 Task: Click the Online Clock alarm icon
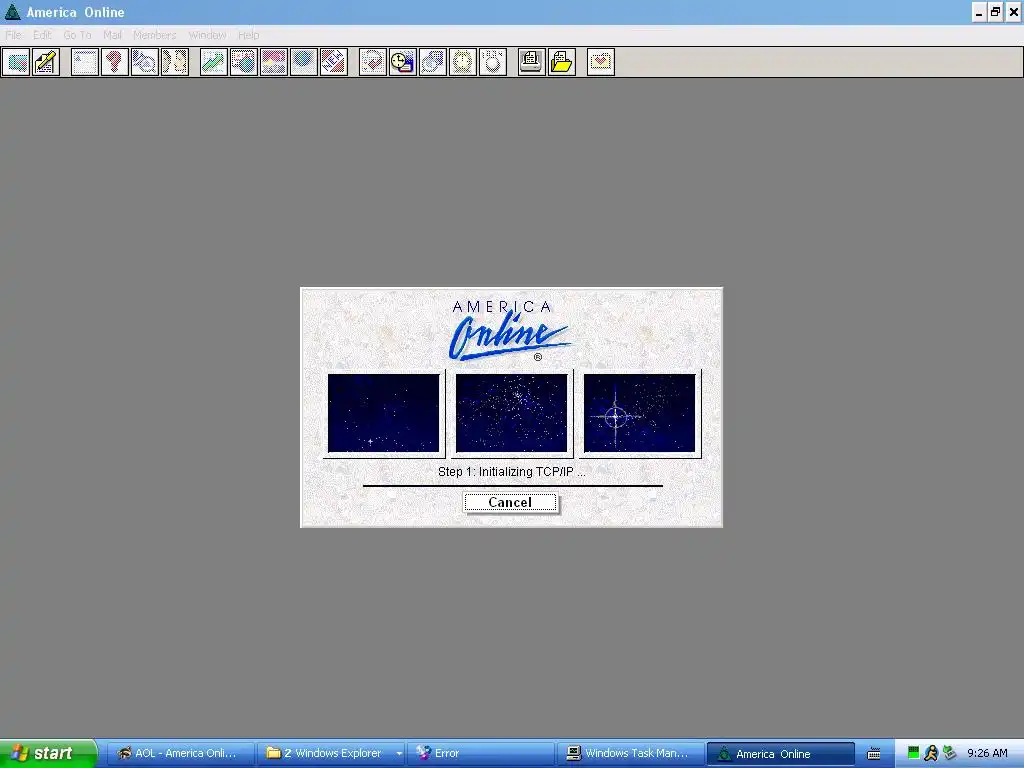pyautogui.click(x=463, y=62)
